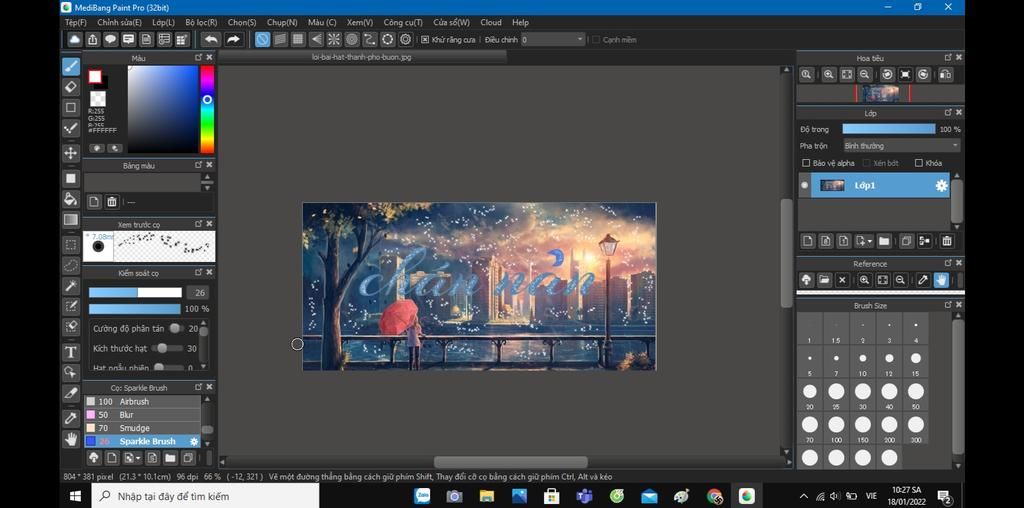Screen dimensions: 1024x508
Task: Toggle the Xén bớt clipping checkbox
Action: [867, 163]
